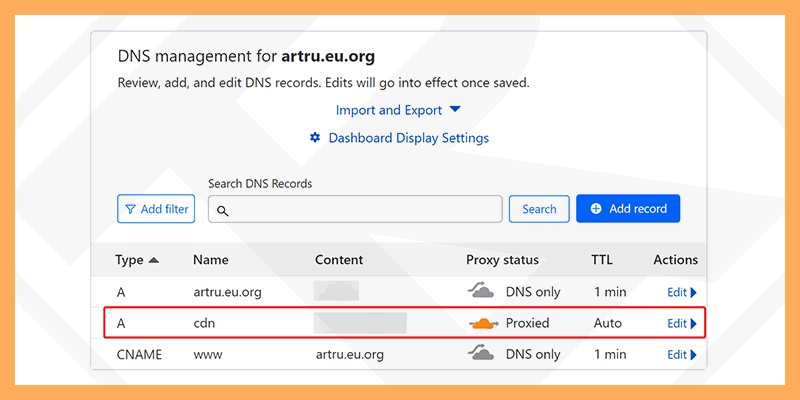
Task: Click the Search button
Action: click(x=539, y=209)
